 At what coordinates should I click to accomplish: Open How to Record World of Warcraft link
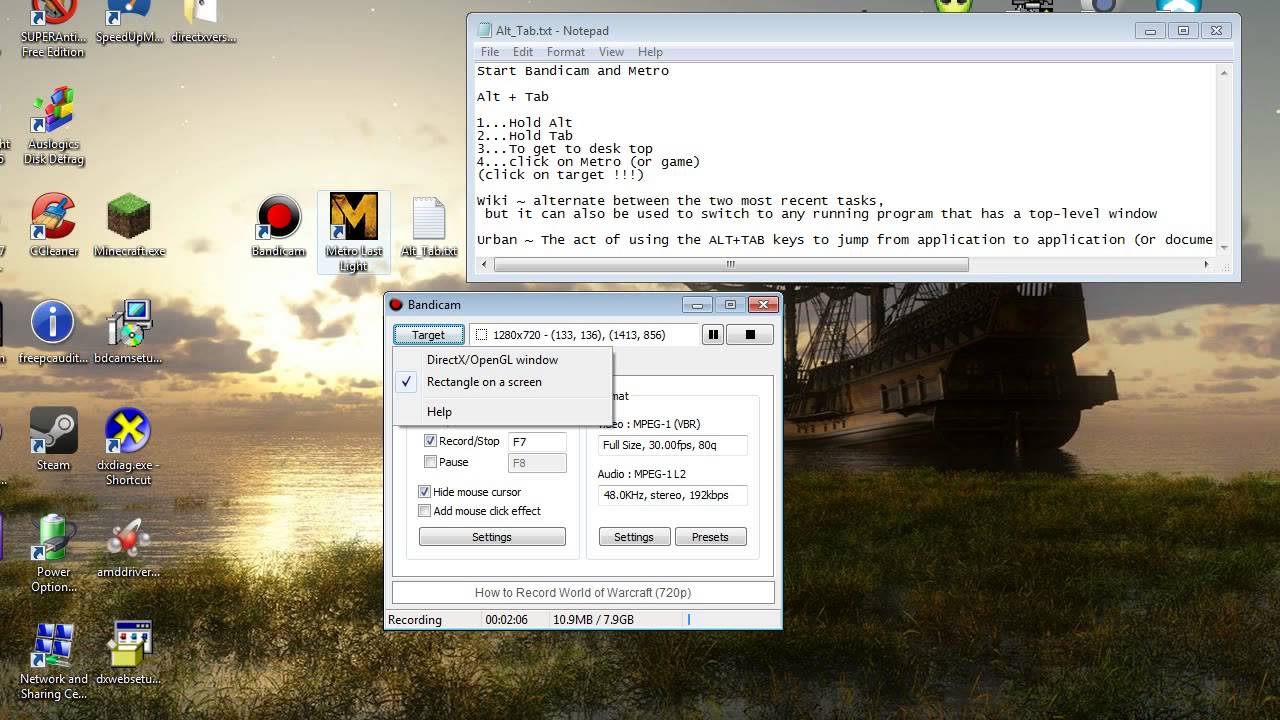pos(583,593)
